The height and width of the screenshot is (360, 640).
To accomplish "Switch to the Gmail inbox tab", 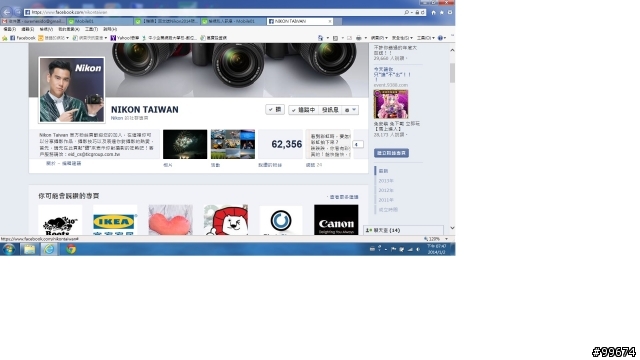I will pyautogui.click(x=33, y=21).
